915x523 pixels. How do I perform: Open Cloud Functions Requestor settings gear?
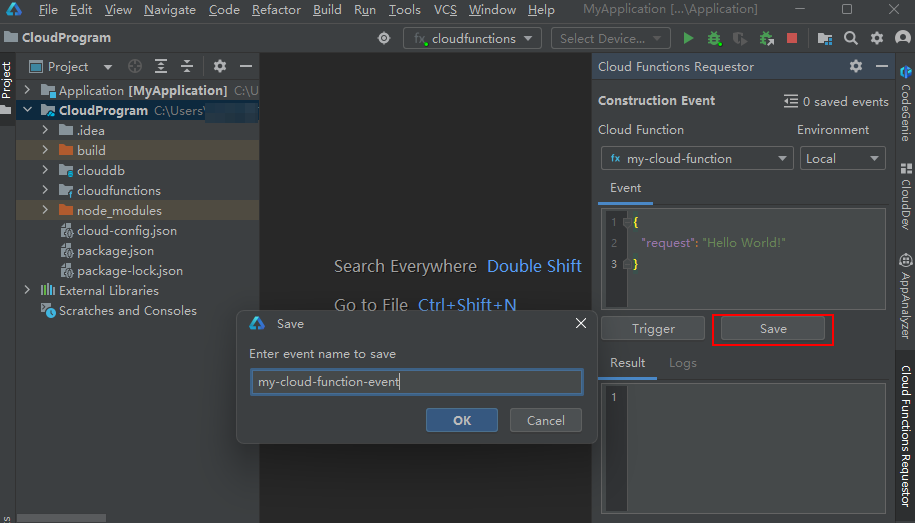coord(856,67)
